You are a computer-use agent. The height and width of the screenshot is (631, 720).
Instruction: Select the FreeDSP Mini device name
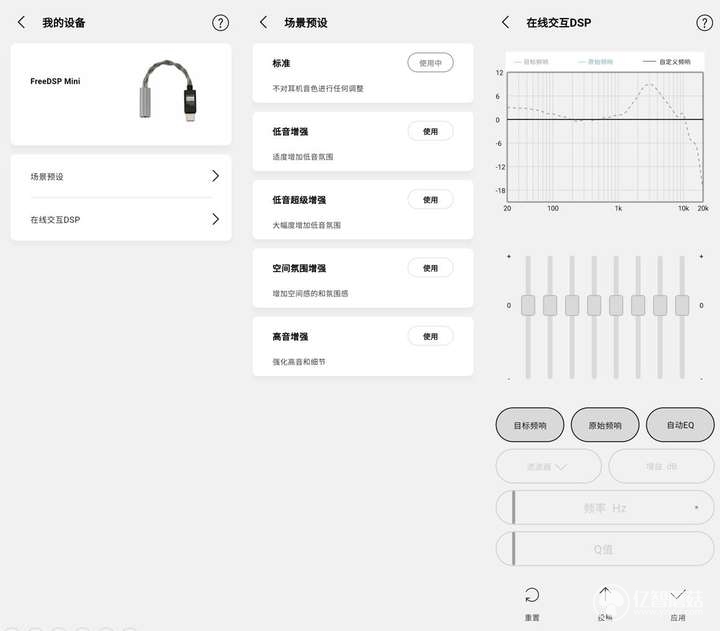(x=55, y=81)
